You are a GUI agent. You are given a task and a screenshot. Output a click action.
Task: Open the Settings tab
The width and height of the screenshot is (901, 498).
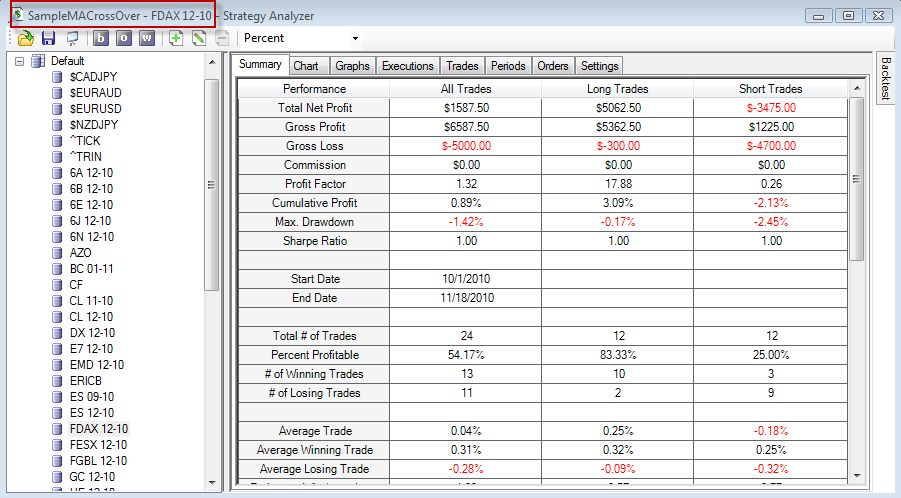599,66
